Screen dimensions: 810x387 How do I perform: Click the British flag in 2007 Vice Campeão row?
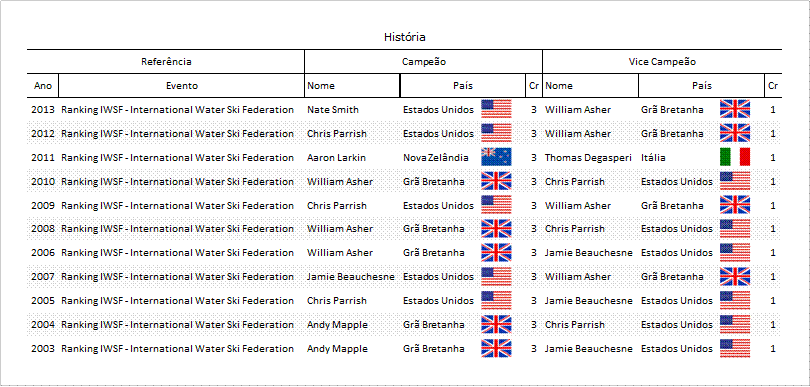(735, 276)
